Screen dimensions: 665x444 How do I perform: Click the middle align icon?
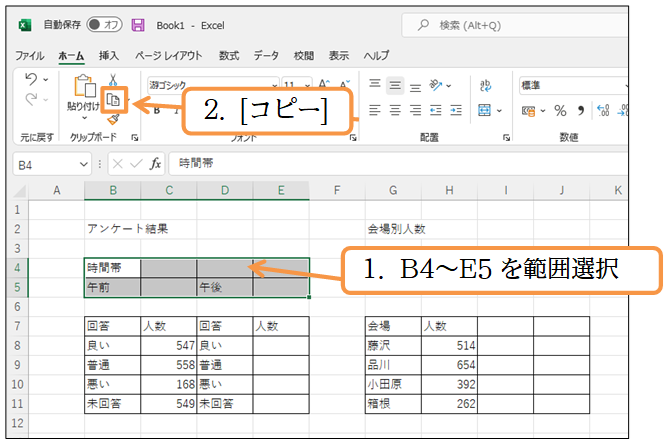[395, 86]
